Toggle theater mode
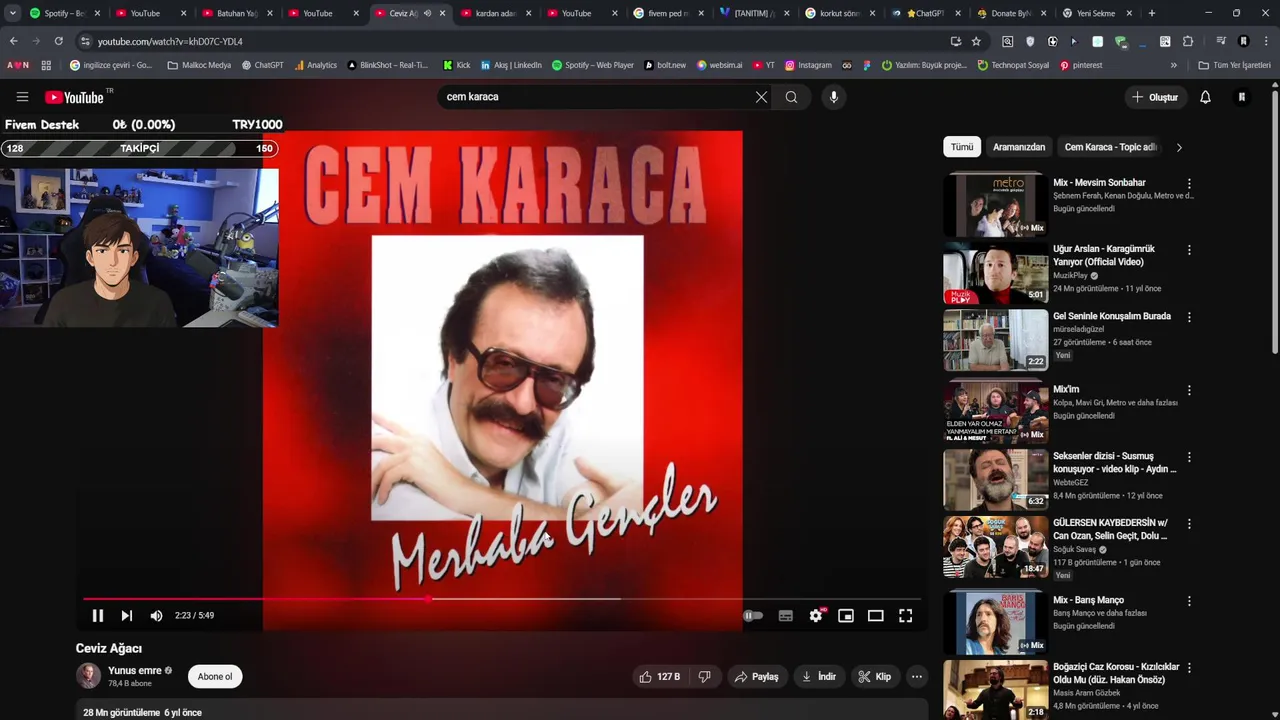Screen dimensions: 1280x720 pos(875,616)
